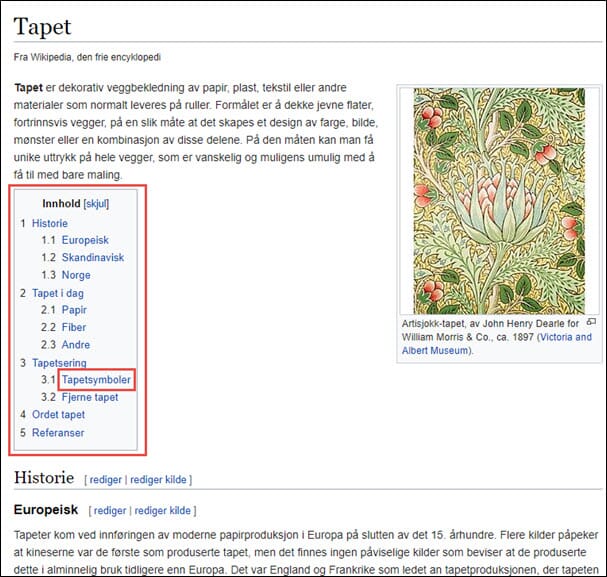Screen dimensions: 607x577
Task: Click the highlighted Tapetsymboler link
Action: 96,380
